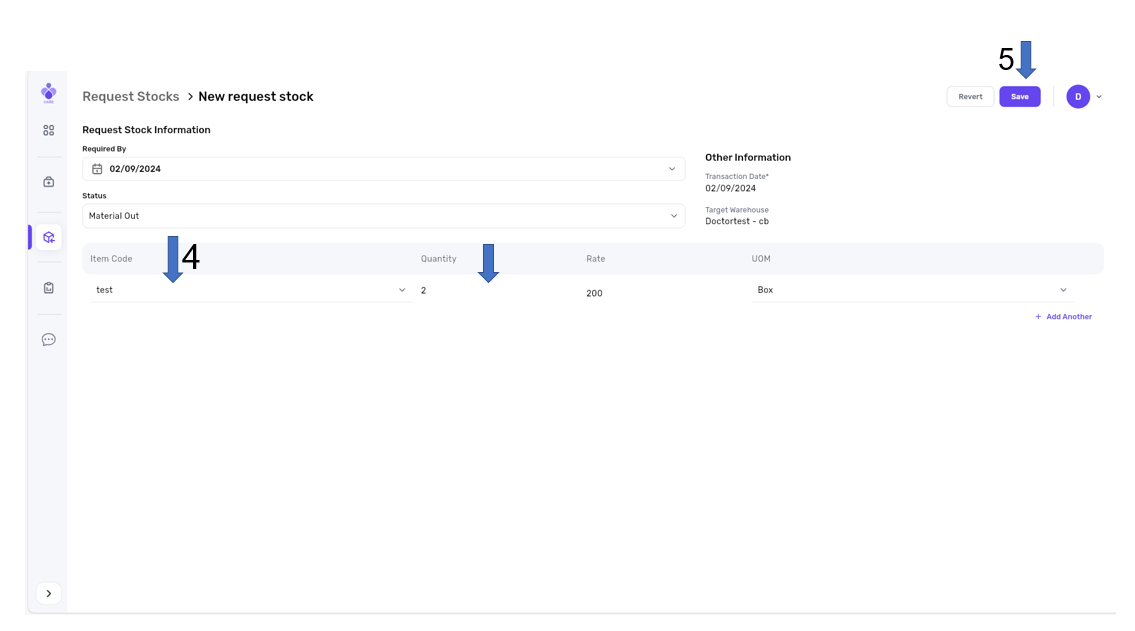
Task: Open the medical kit sidebar icon
Action: [x=48, y=182]
